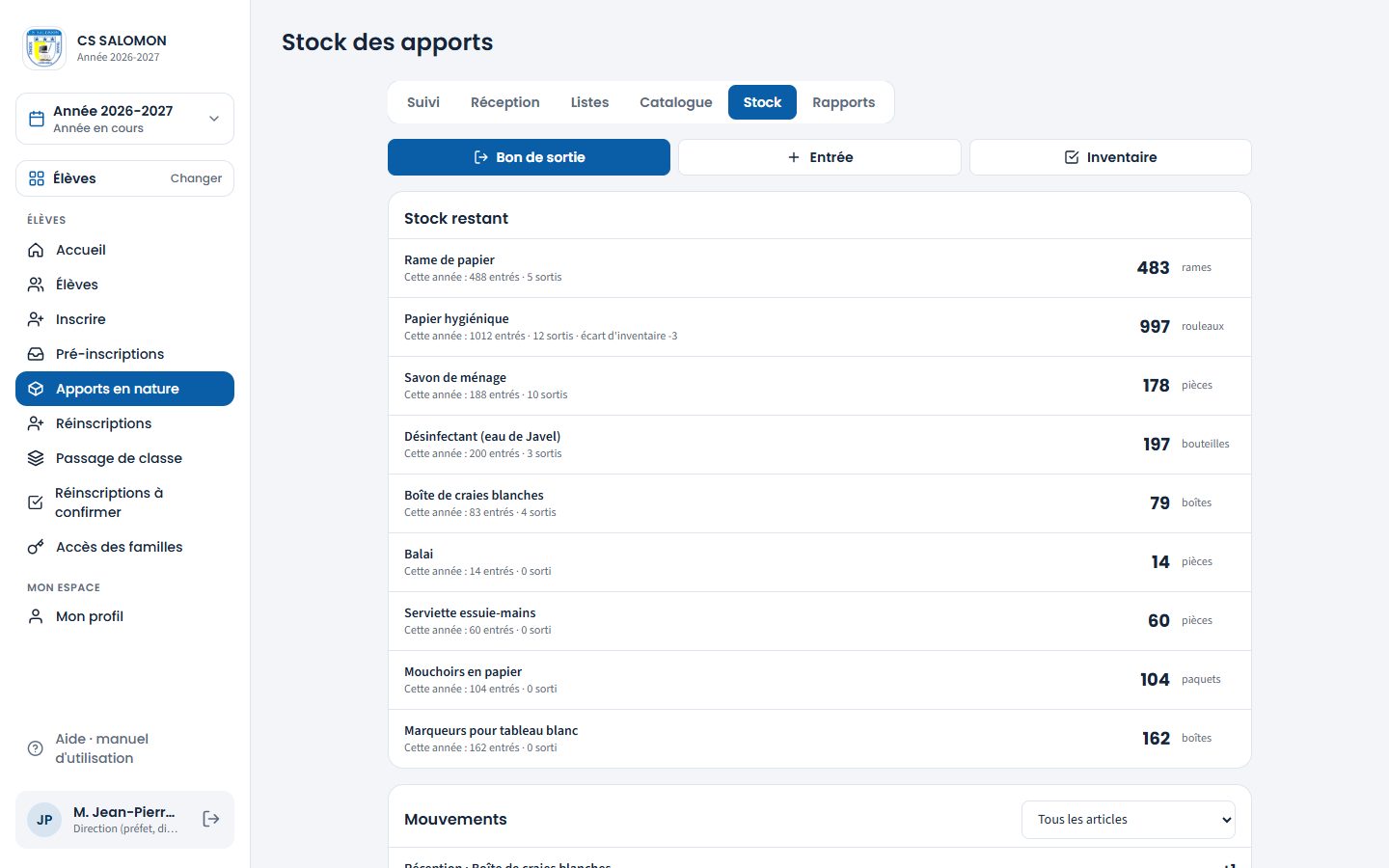Click the box icon in Apports en nature
The image size is (1389, 868).
36,389
